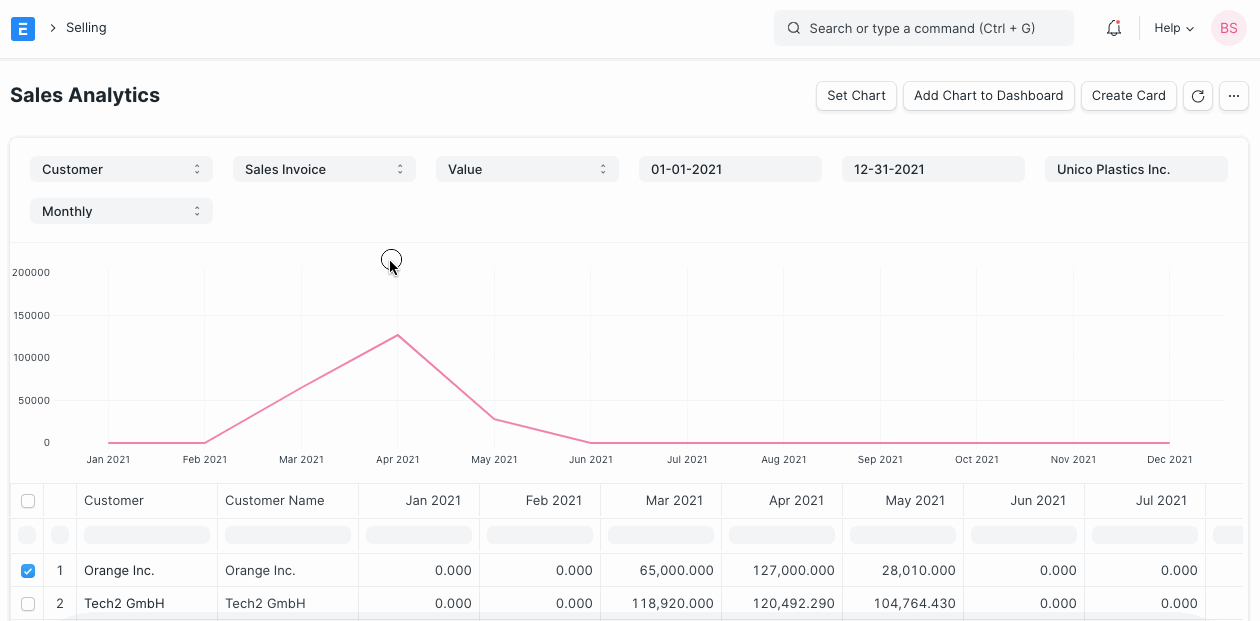Viewport: 1260px width, 621px height.
Task: Open the Value based-on dropdown
Action: 527,169
